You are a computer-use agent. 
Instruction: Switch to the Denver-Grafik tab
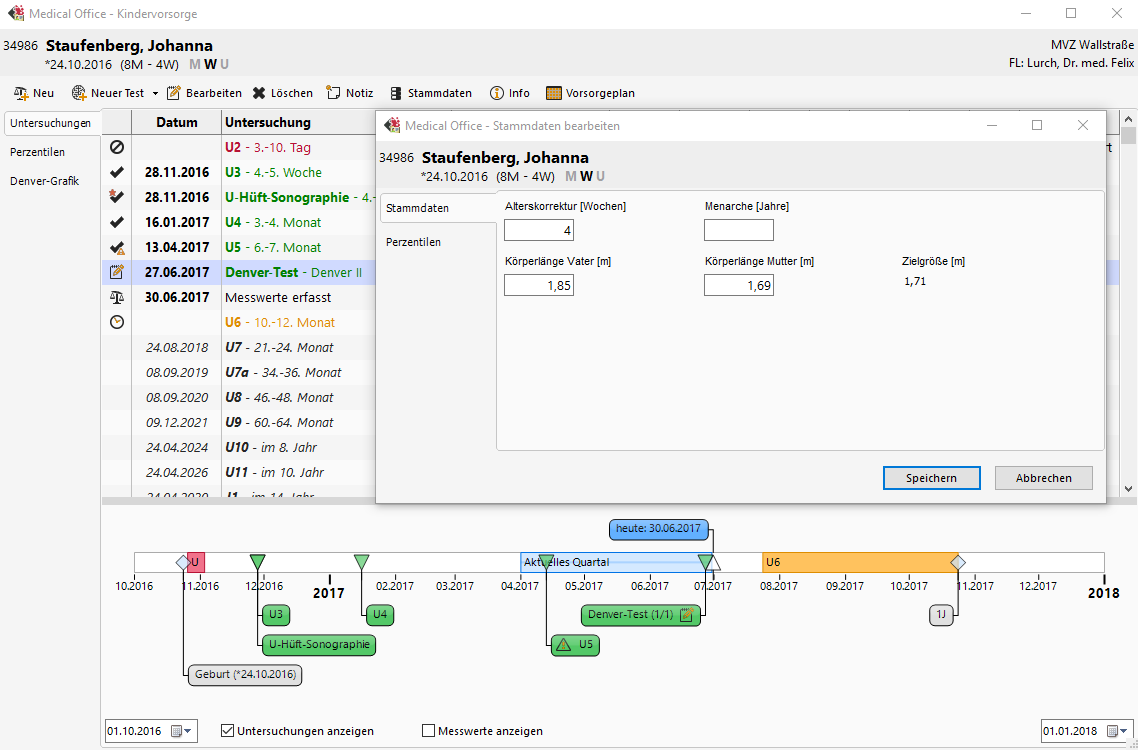[44, 181]
